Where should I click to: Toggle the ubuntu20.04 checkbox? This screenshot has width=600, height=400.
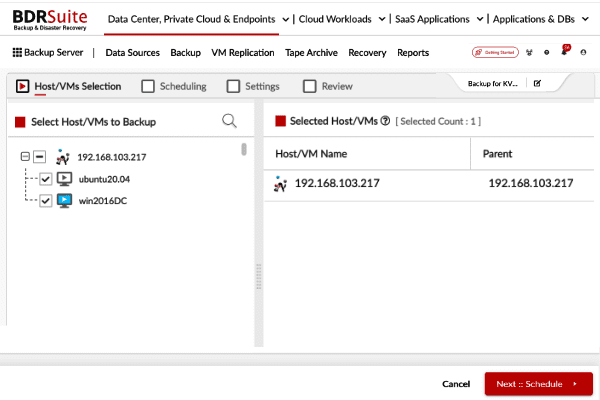click(46, 179)
